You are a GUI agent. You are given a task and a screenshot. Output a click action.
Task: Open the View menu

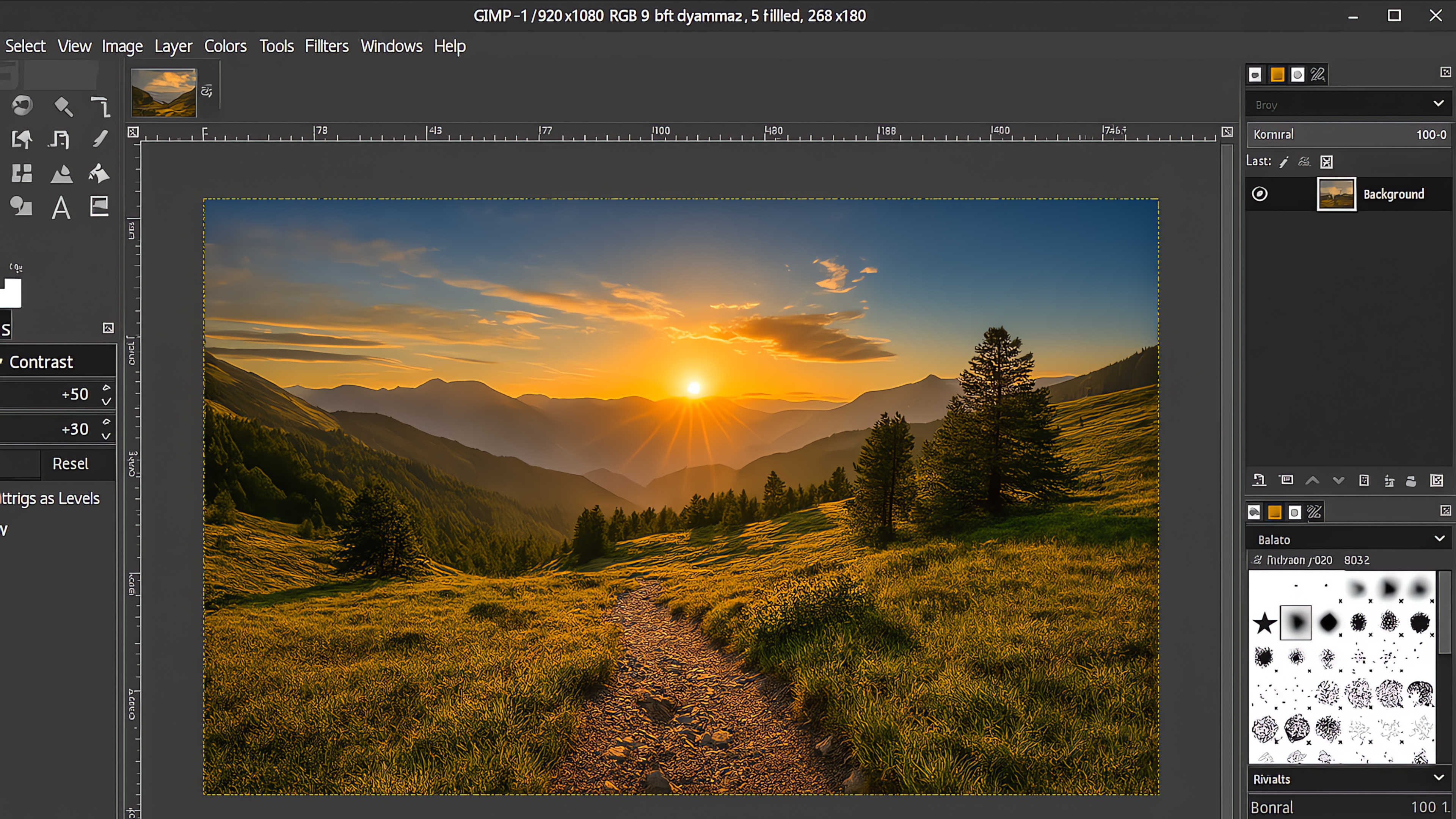(74, 46)
